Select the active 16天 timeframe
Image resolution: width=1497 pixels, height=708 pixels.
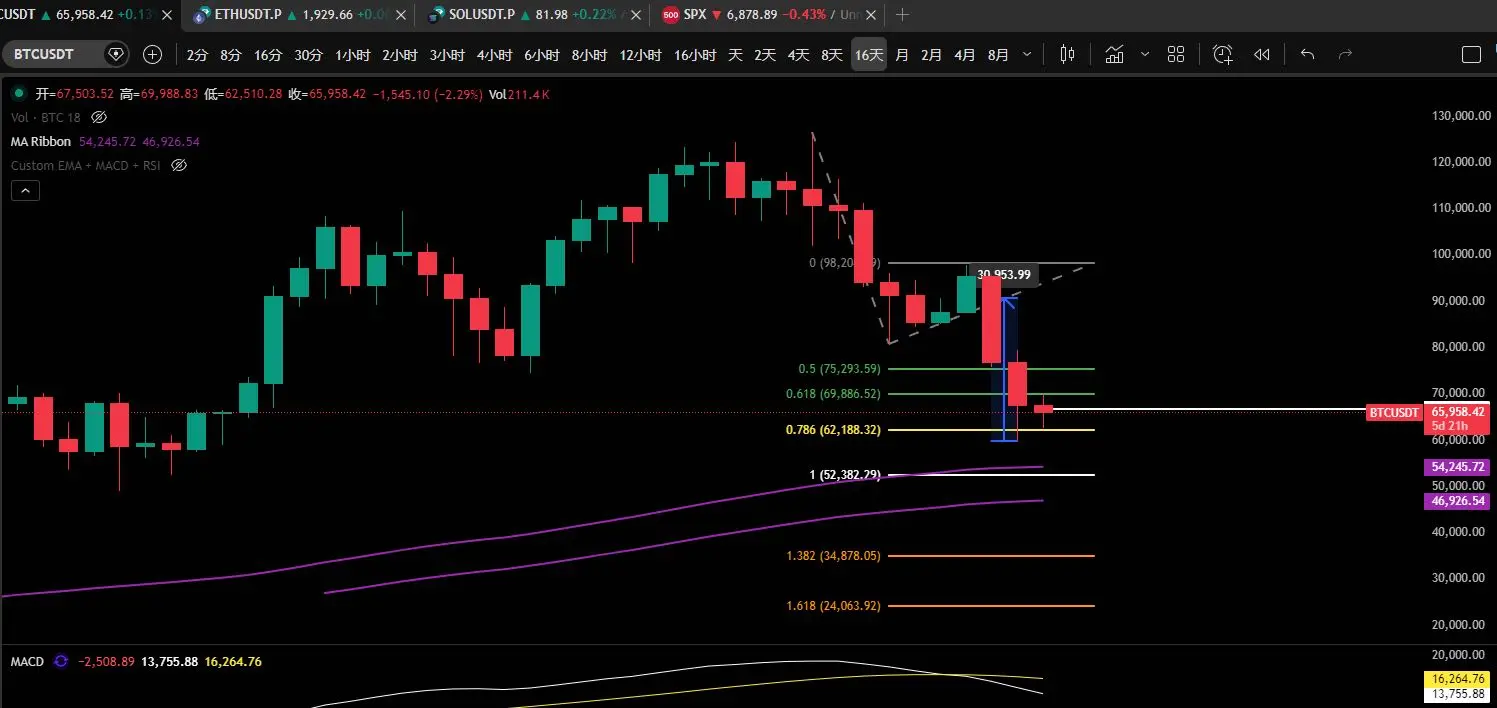tap(869, 55)
